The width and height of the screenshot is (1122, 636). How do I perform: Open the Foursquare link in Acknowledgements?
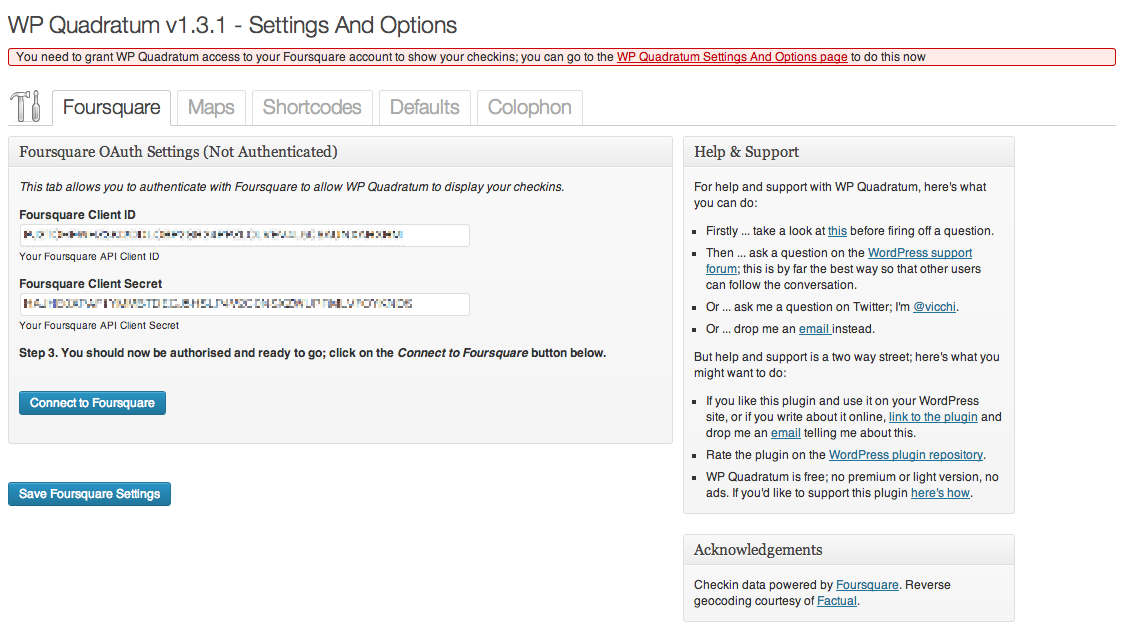click(x=867, y=585)
